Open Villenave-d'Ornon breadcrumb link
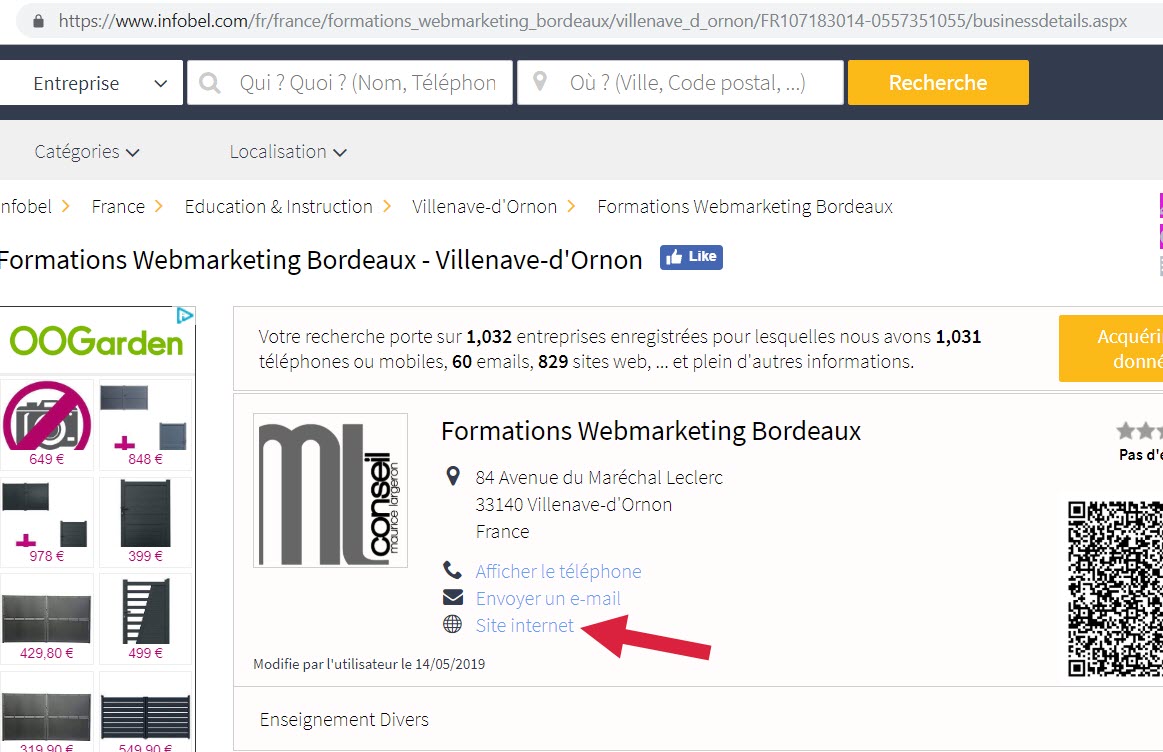Screen dimensions: 1163x752 (x=484, y=206)
